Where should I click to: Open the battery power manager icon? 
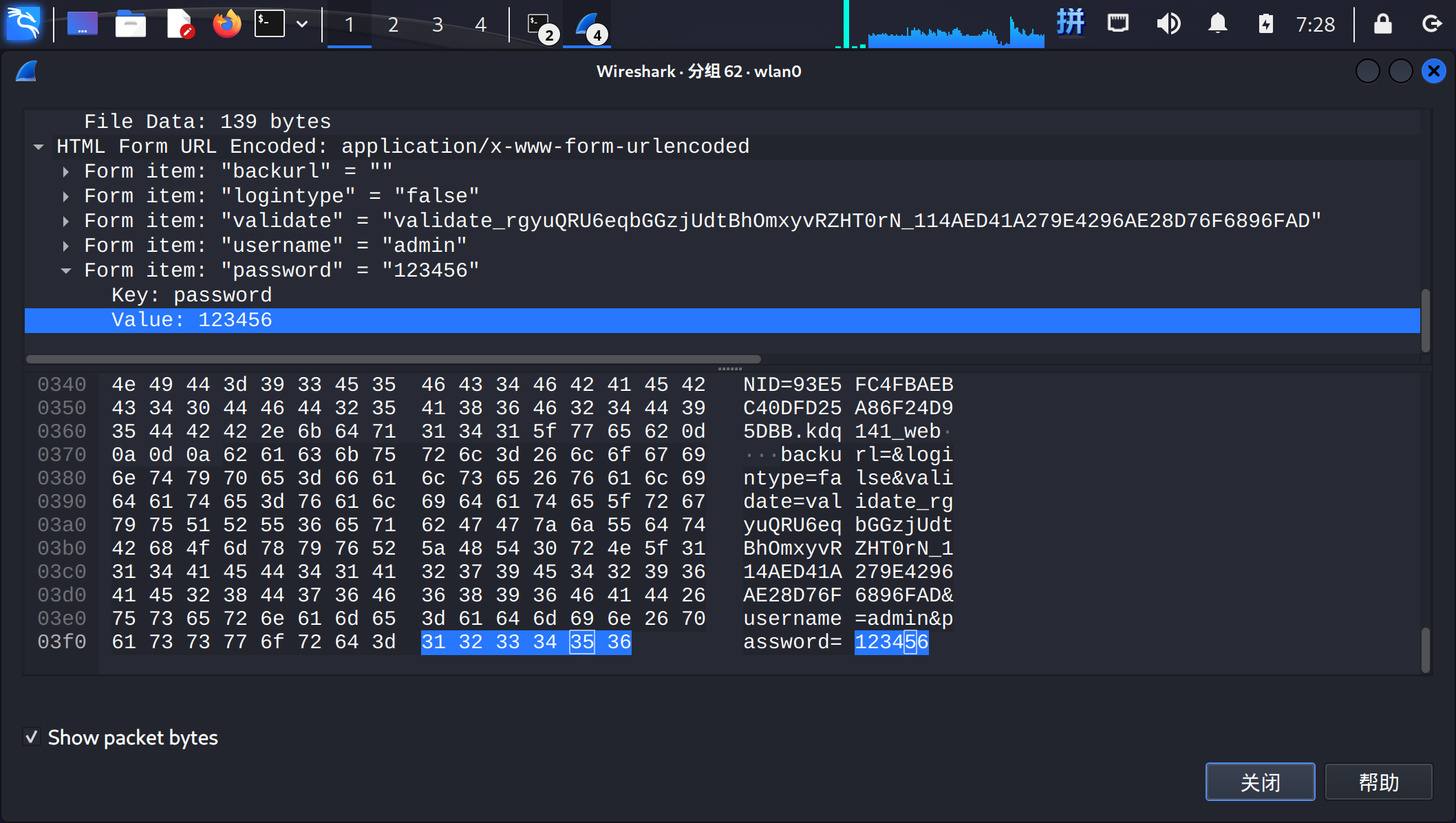pyautogui.click(x=1265, y=24)
